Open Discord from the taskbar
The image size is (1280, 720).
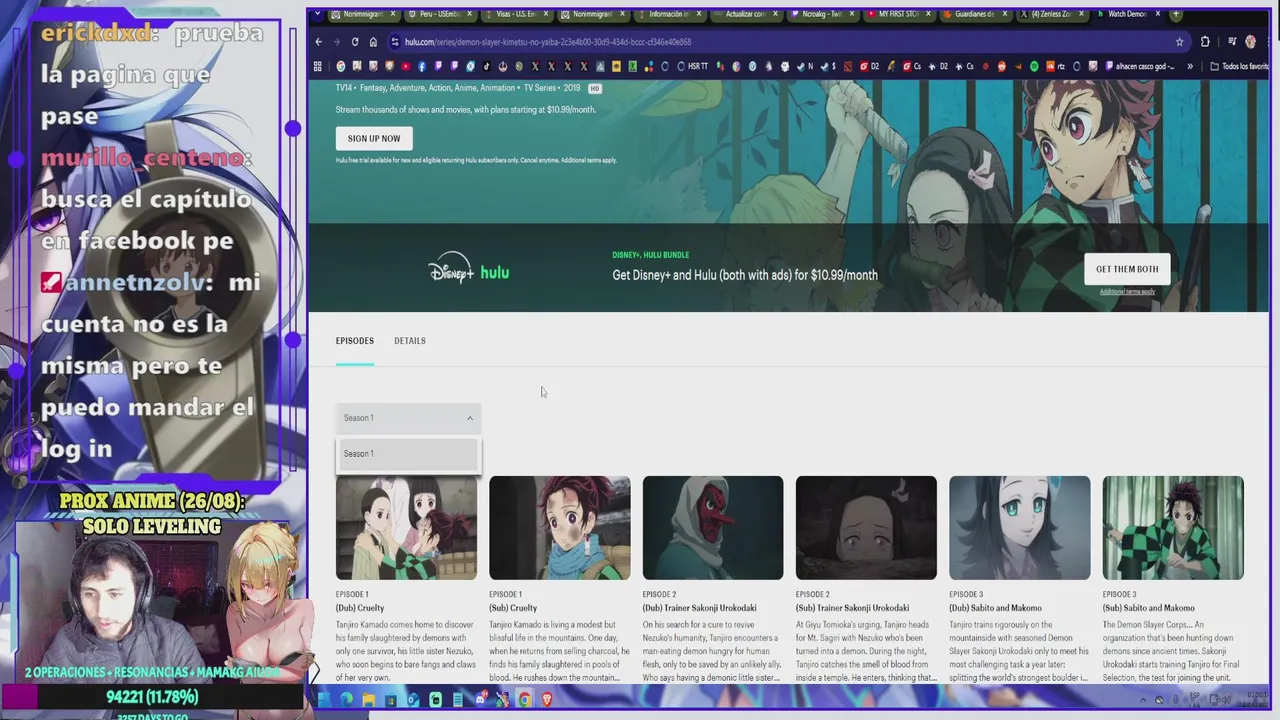pos(480,700)
